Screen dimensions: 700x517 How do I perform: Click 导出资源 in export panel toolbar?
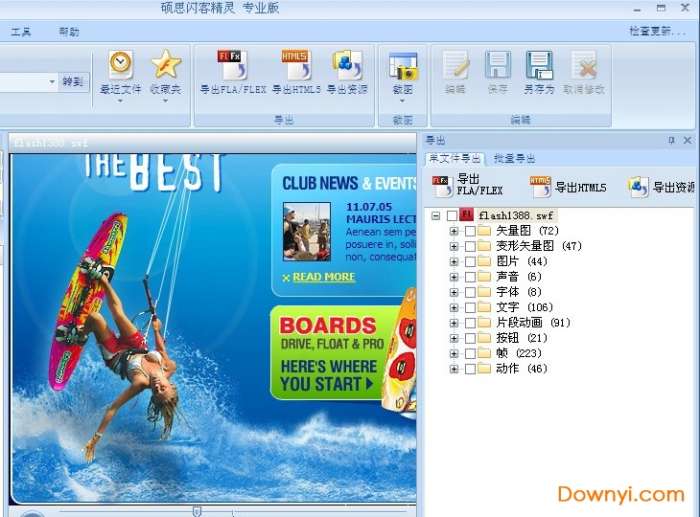click(661, 187)
